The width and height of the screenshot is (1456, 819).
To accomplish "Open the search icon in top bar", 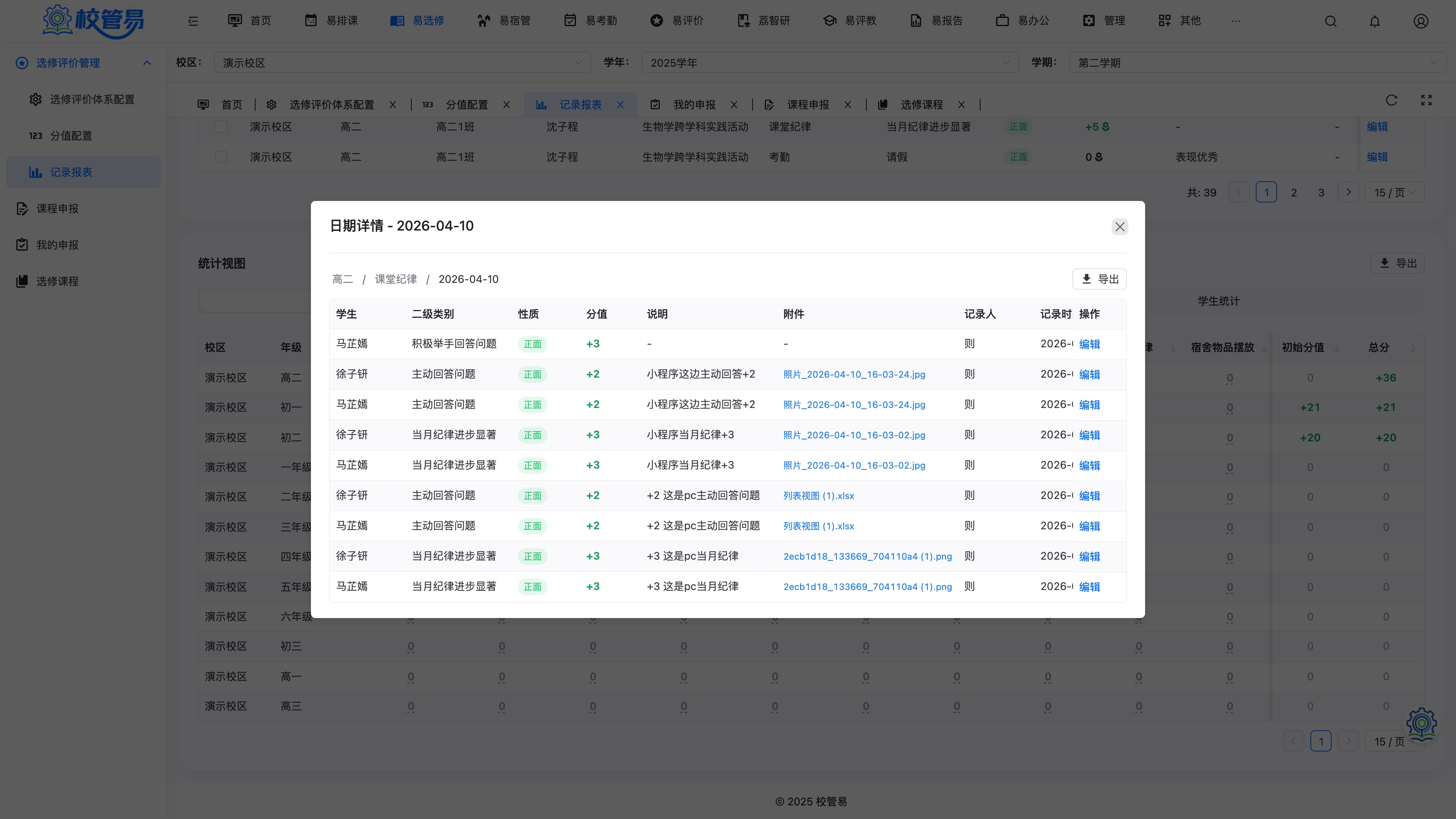I will coord(1330,21).
